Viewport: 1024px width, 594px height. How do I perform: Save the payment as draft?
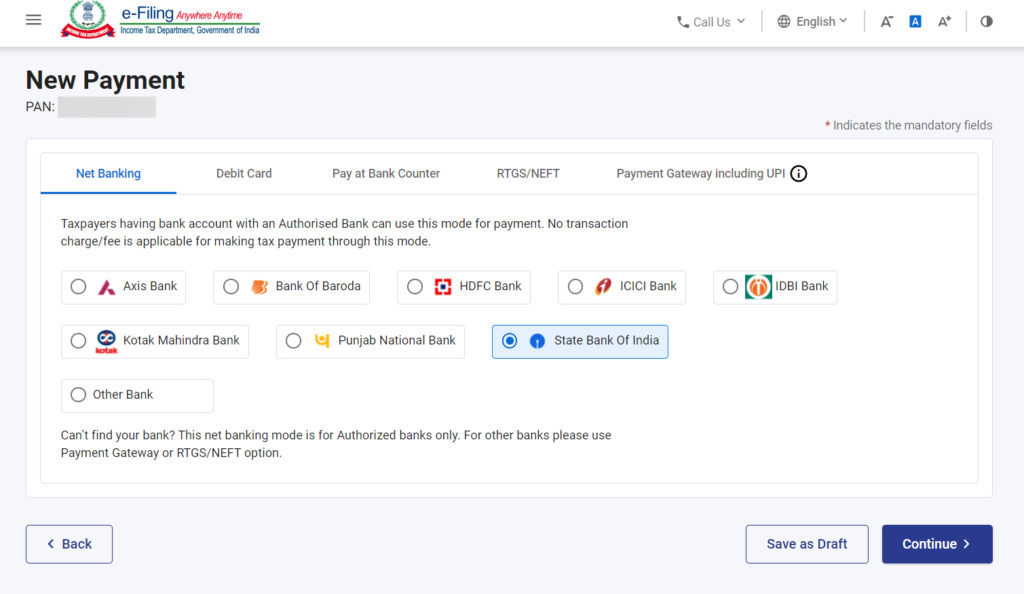806,543
